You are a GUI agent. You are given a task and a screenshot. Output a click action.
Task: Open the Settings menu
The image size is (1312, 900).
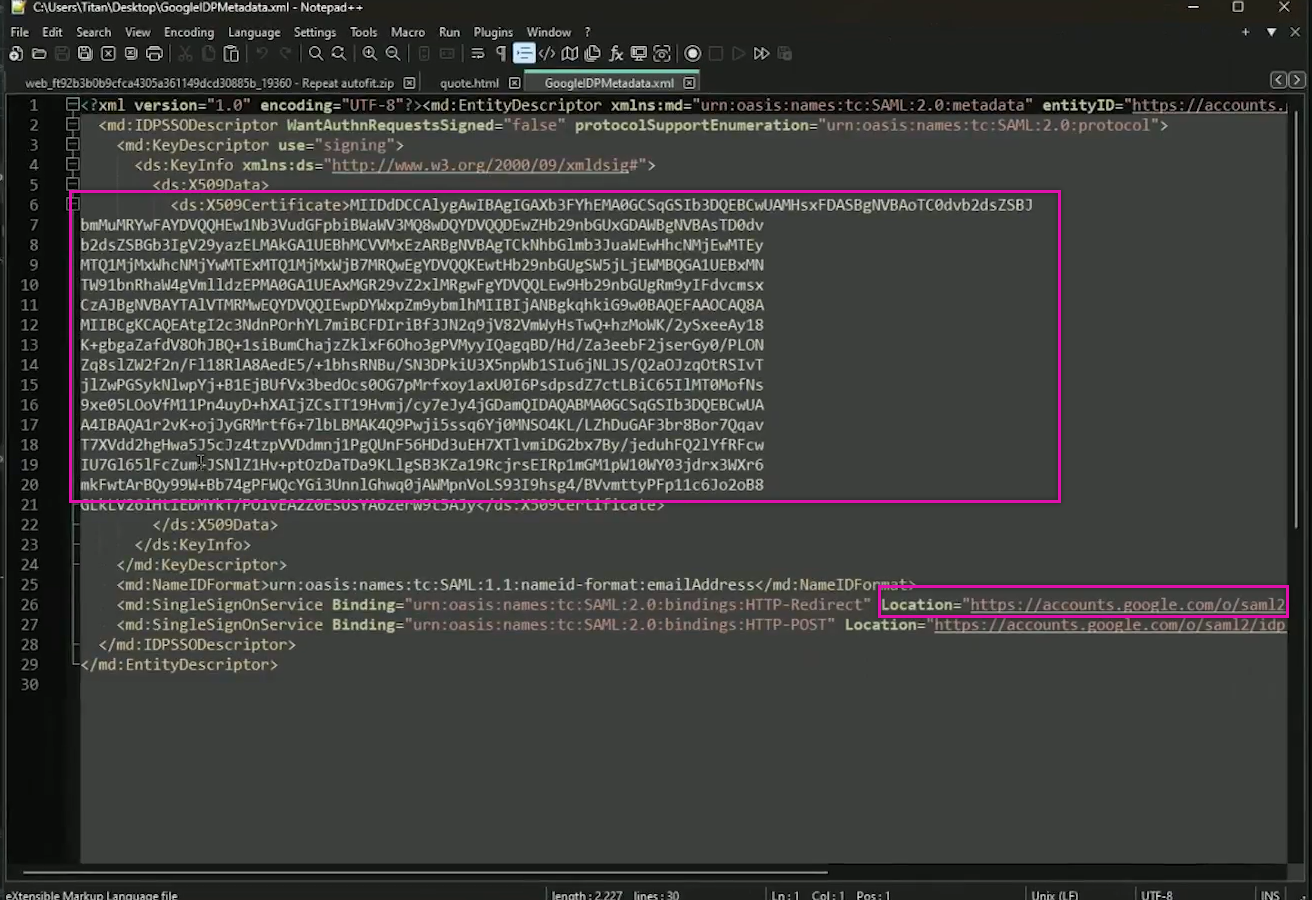pyautogui.click(x=315, y=32)
